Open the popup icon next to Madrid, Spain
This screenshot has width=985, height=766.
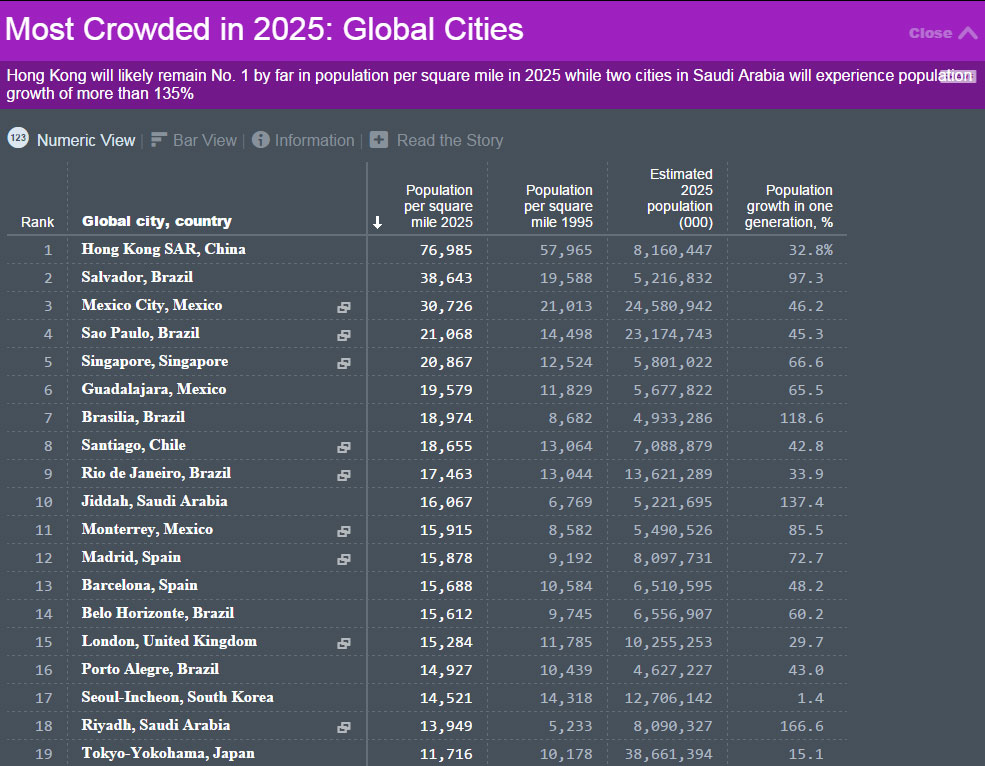pyautogui.click(x=343, y=559)
